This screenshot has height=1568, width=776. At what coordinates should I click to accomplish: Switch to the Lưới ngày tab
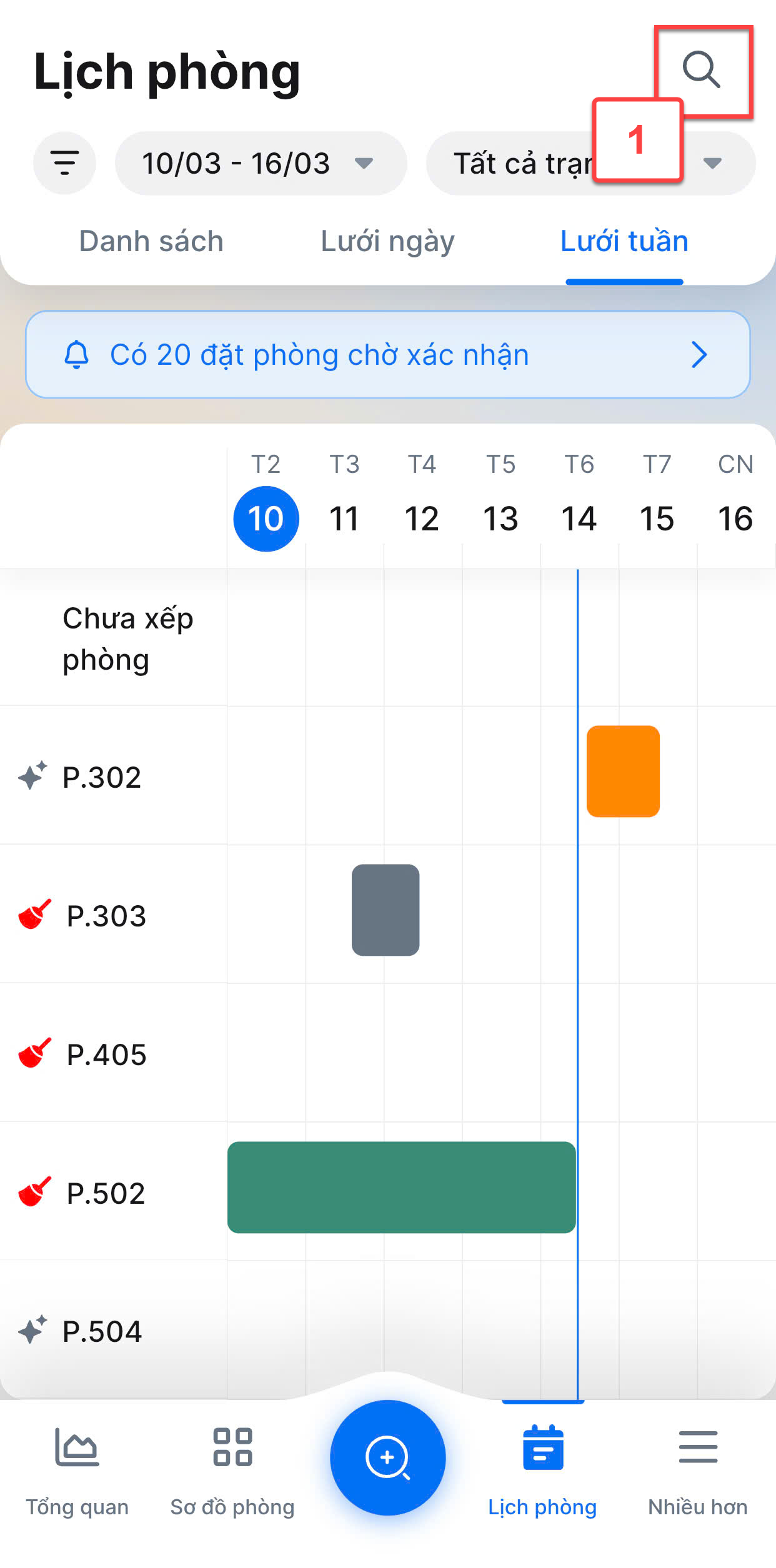click(x=387, y=241)
